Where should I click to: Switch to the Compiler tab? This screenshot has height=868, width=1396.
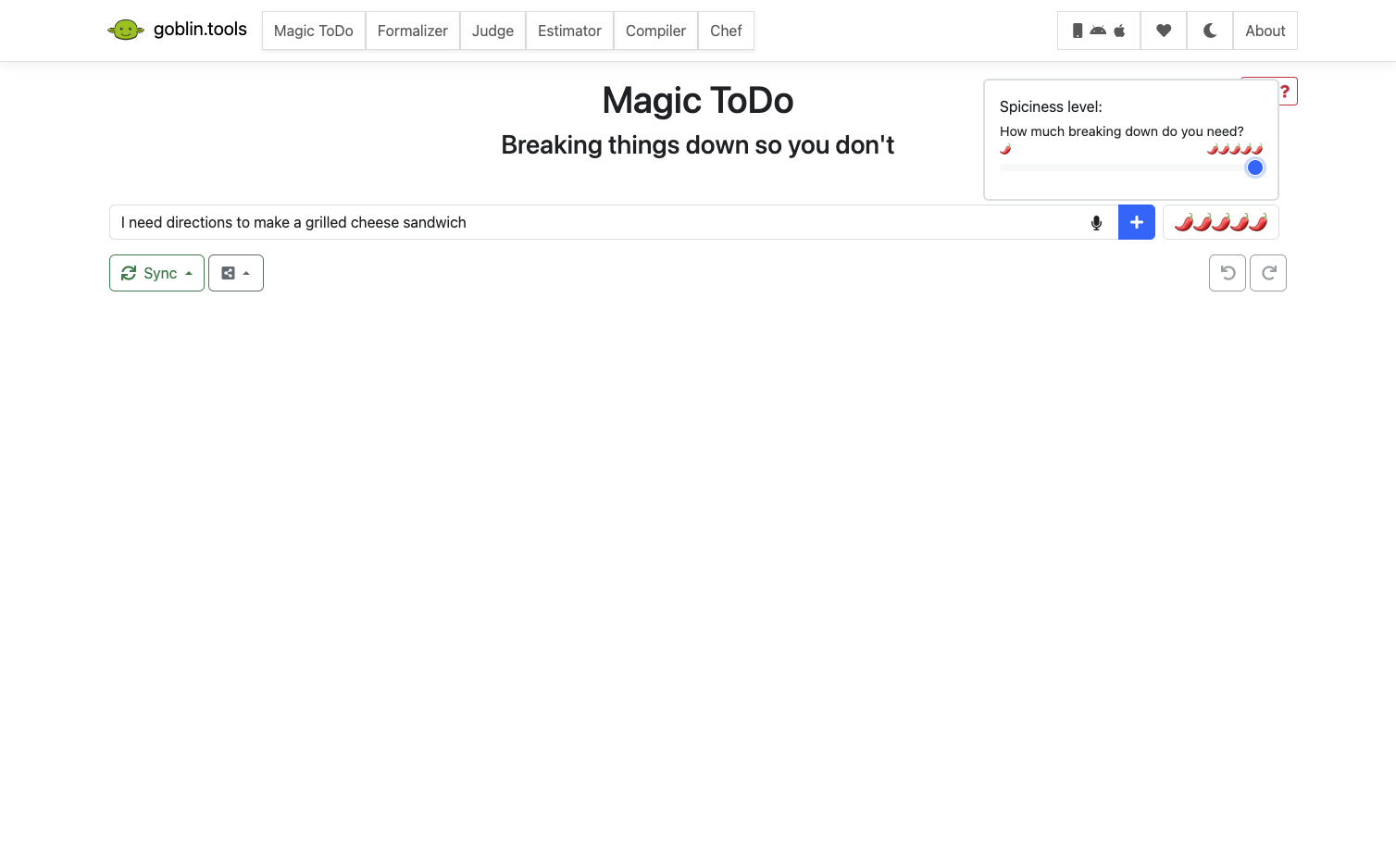(655, 31)
